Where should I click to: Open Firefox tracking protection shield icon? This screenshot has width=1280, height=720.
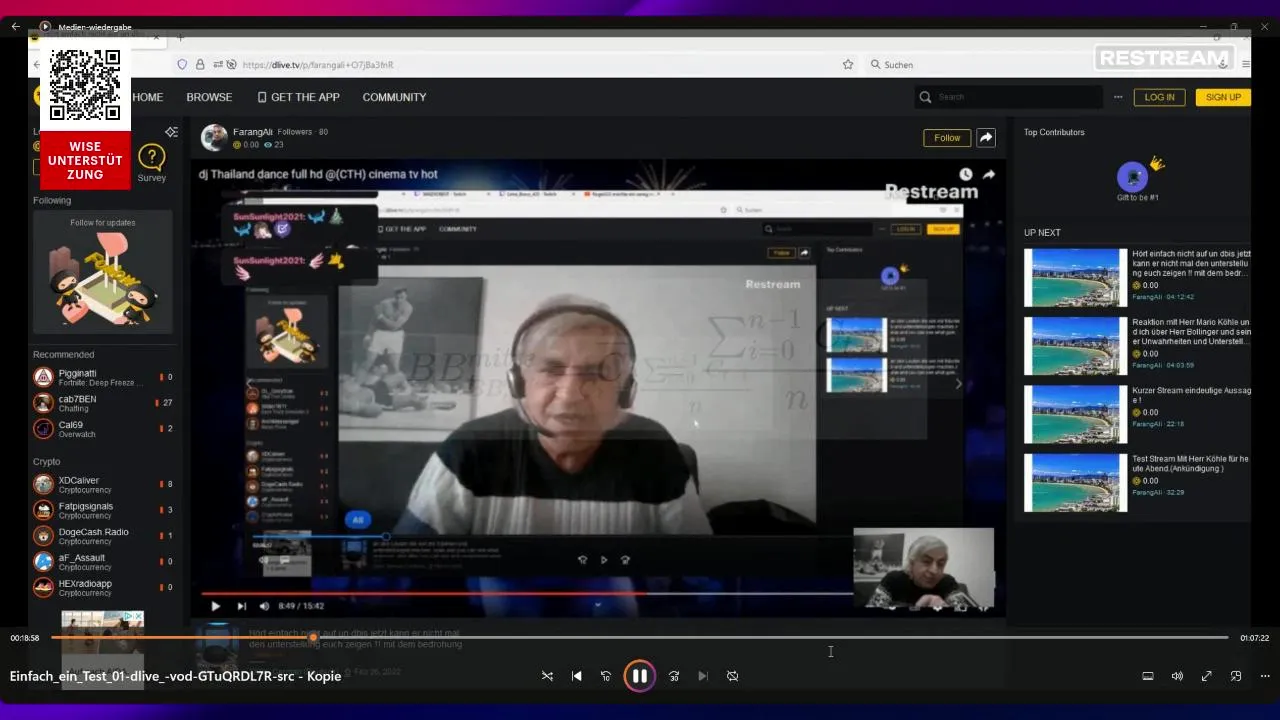pos(182,64)
